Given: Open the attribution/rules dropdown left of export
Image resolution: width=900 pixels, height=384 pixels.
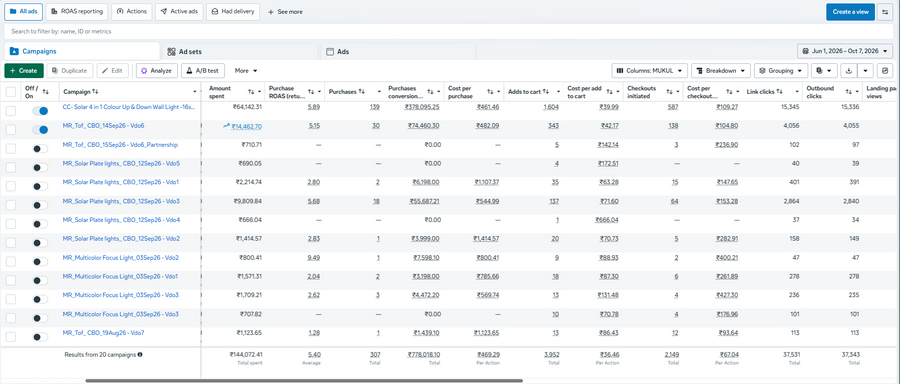Looking at the screenshot, I should pyautogui.click(x=824, y=71).
